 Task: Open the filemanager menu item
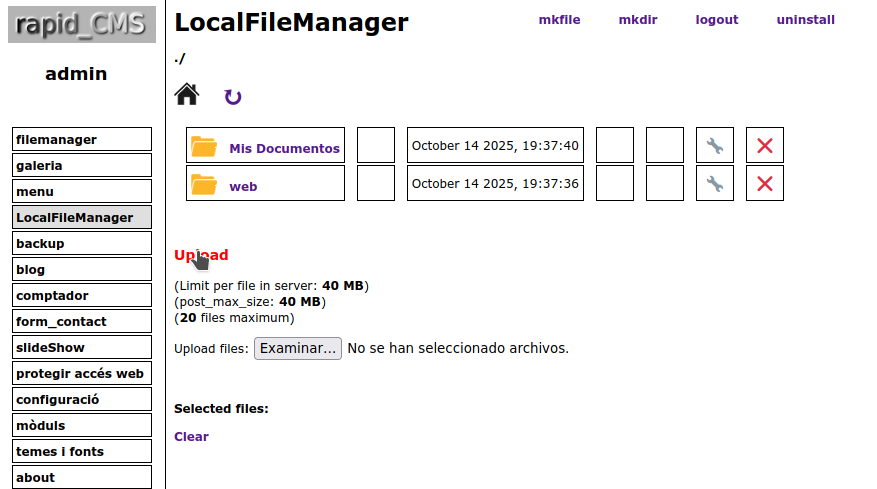click(x=82, y=139)
